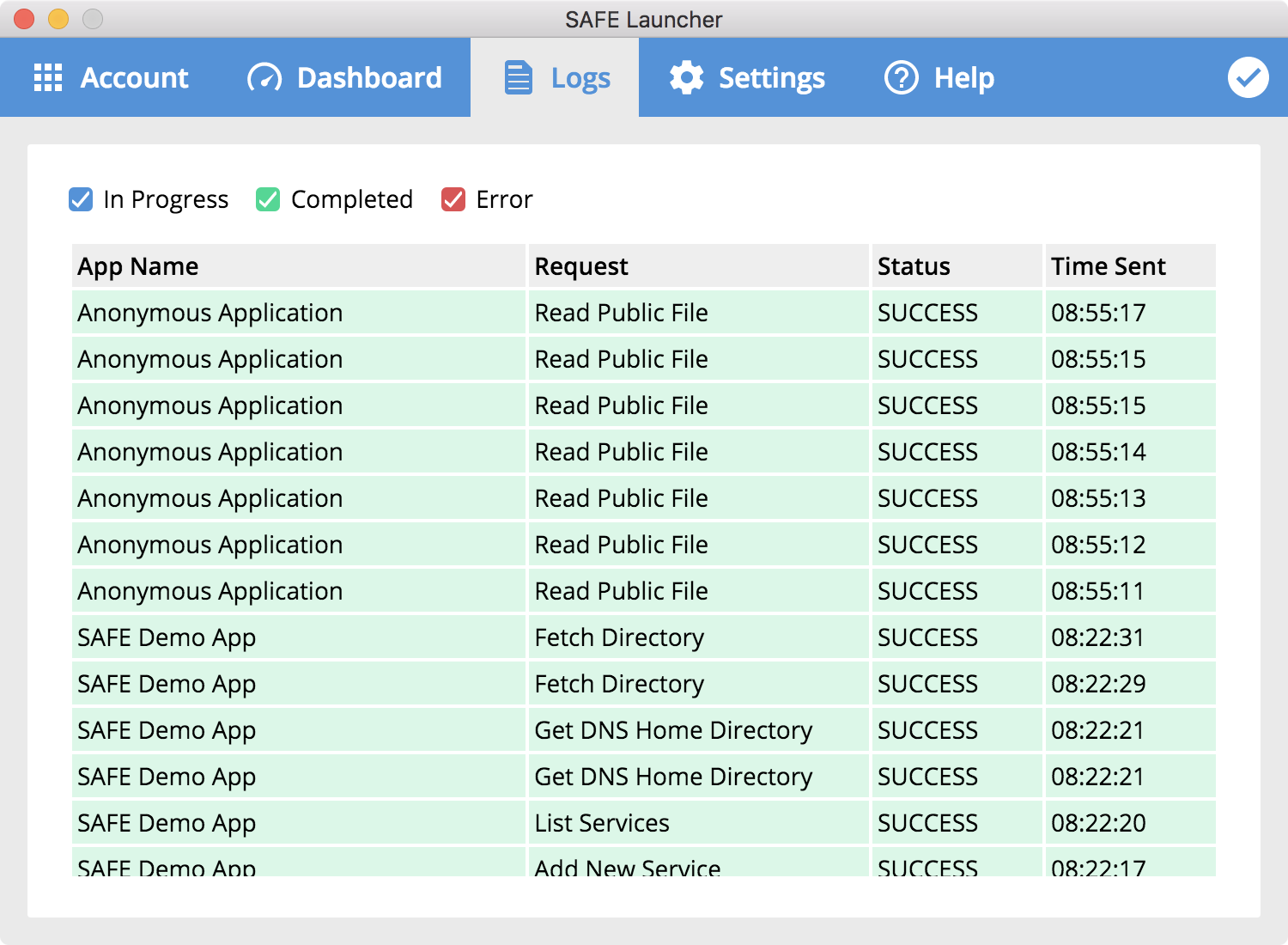Click the 08:22:17 time cell
This screenshot has height=945, width=1288.
coord(1131,863)
